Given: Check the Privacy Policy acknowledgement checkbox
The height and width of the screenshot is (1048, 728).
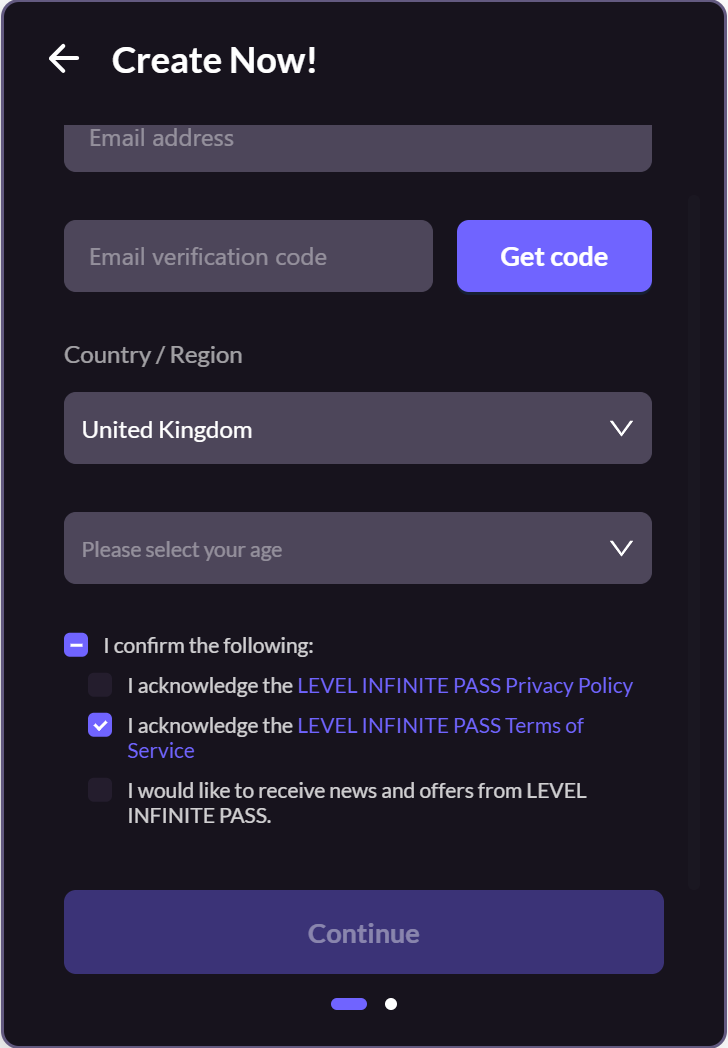Looking at the screenshot, I should pyautogui.click(x=100, y=685).
